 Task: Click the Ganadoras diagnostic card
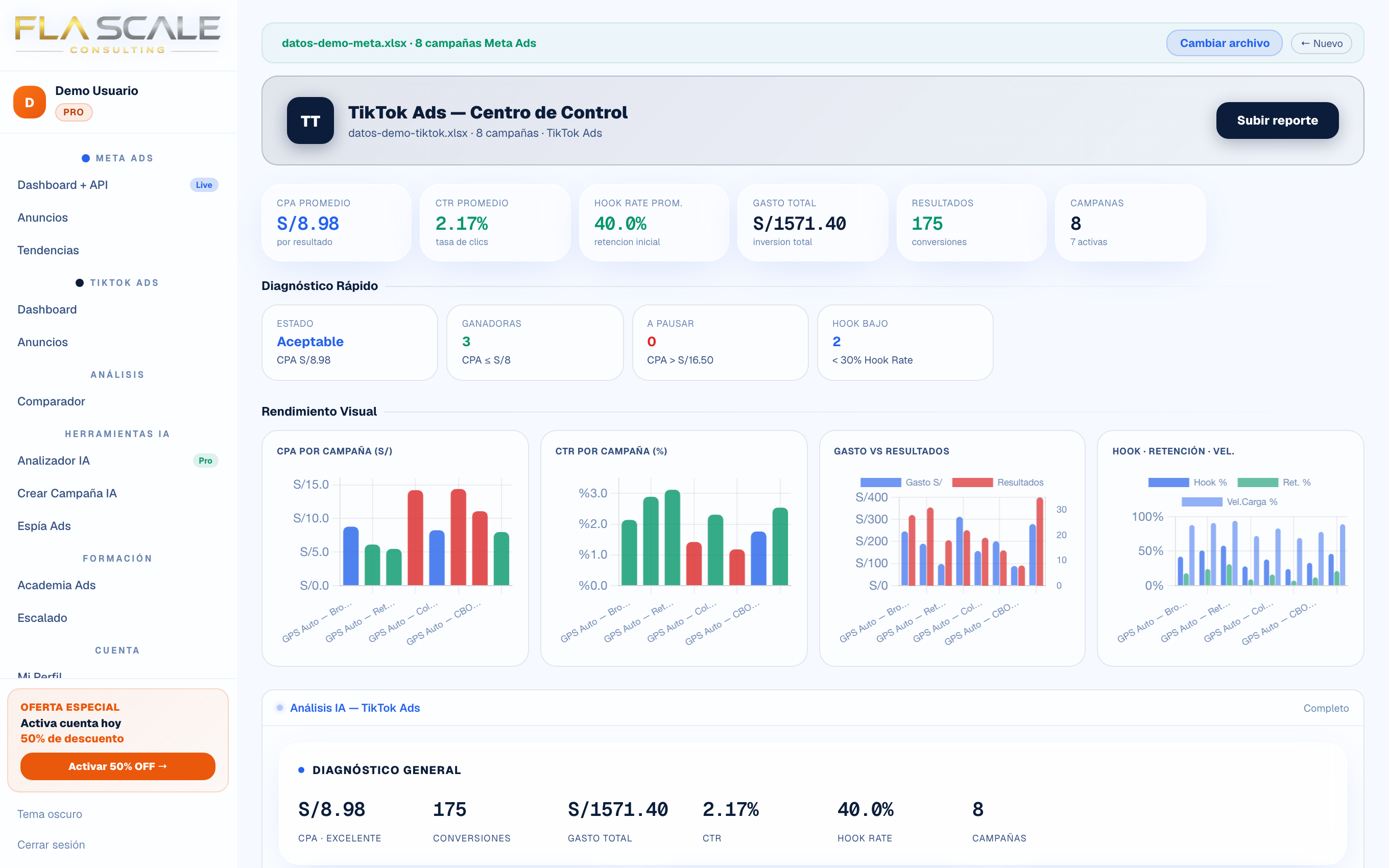pyautogui.click(x=535, y=342)
